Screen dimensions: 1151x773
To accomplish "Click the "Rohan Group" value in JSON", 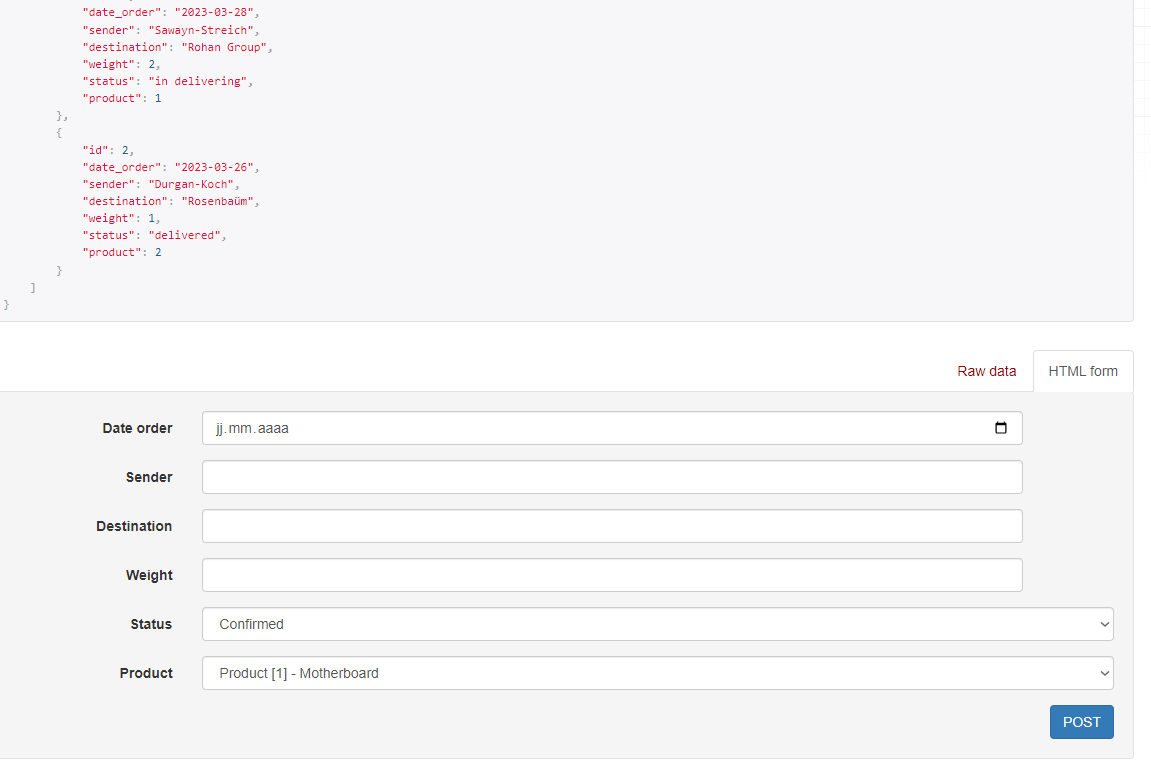I will 225,47.
